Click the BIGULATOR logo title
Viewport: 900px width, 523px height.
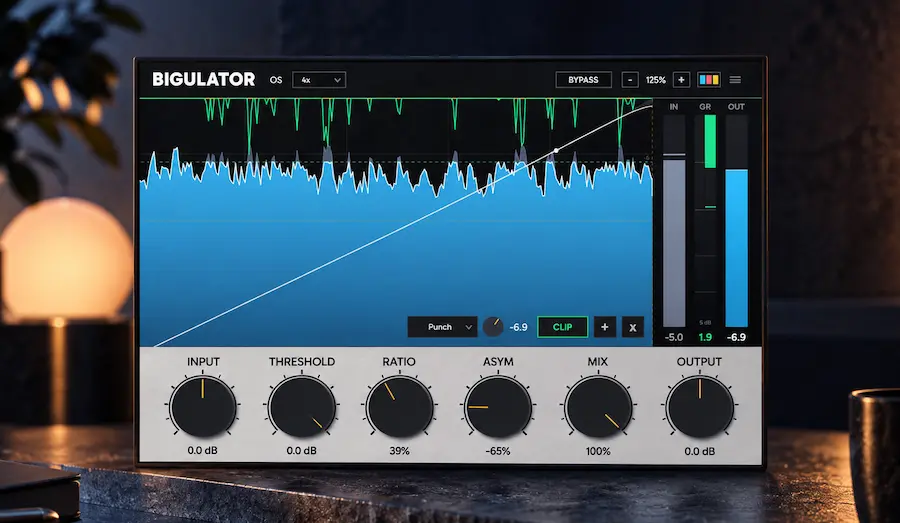pos(203,79)
